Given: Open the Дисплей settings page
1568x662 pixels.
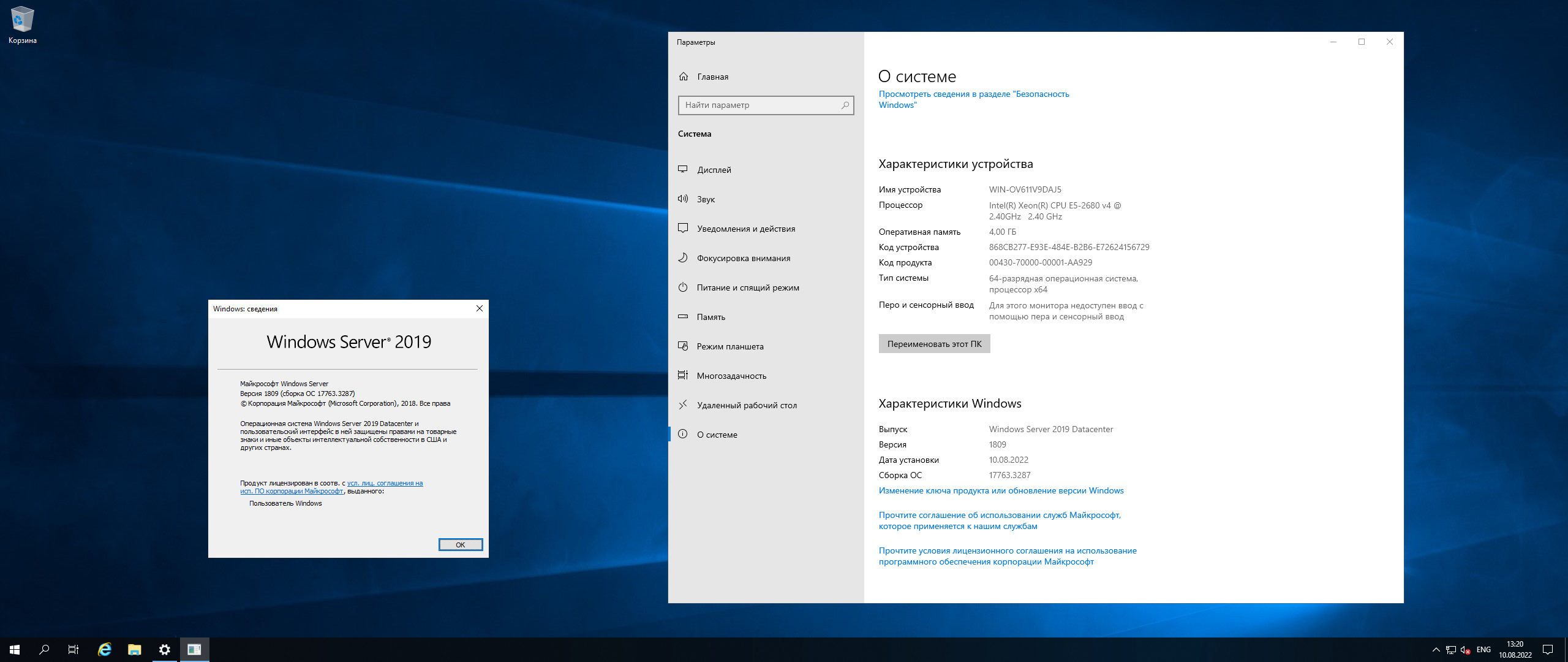Looking at the screenshot, I should point(766,170).
